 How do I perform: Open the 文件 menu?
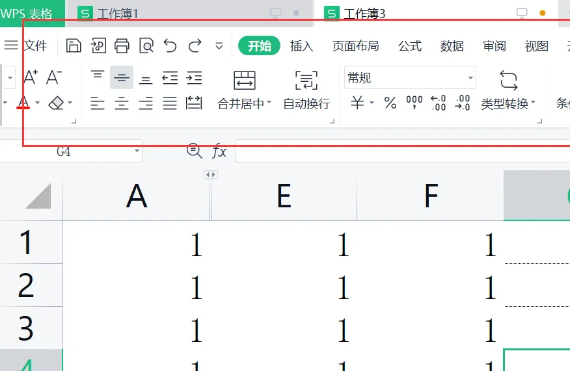(x=36, y=46)
